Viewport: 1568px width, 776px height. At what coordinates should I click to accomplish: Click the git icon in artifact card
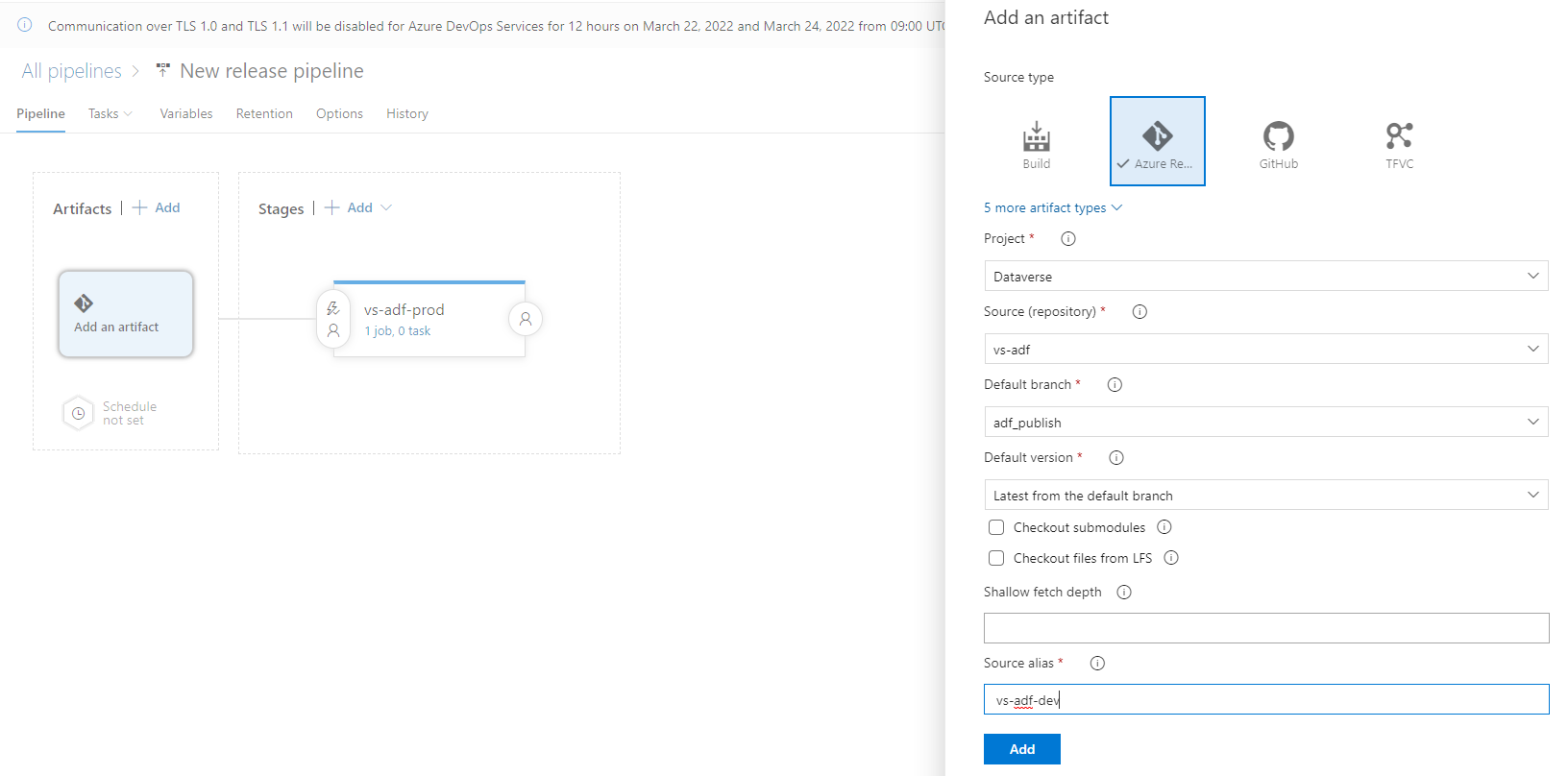[x=84, y=303]
